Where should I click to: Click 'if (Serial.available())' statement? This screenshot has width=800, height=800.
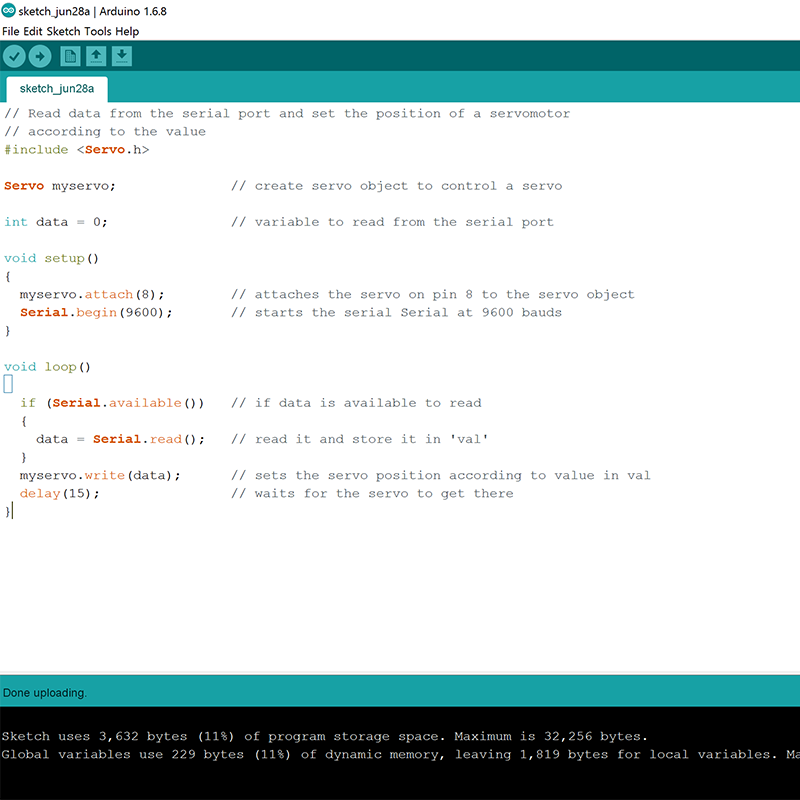[x=112, y=403]
